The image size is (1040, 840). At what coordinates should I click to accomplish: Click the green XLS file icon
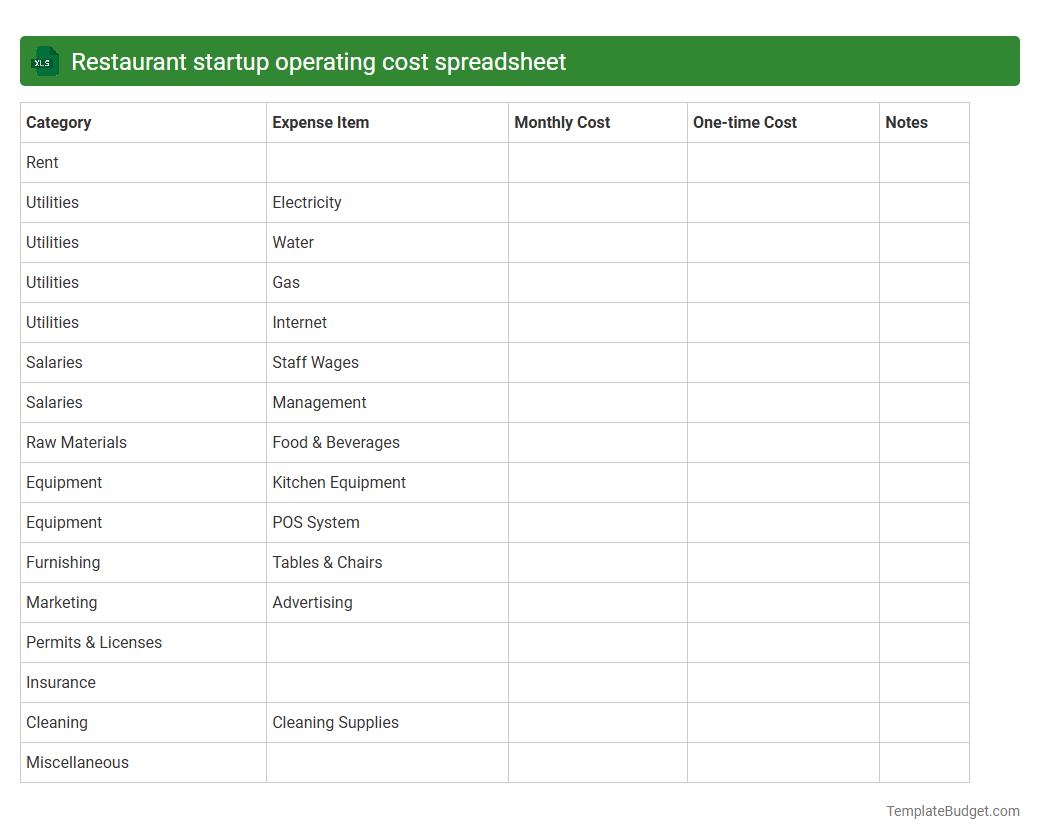click(44, 61)
